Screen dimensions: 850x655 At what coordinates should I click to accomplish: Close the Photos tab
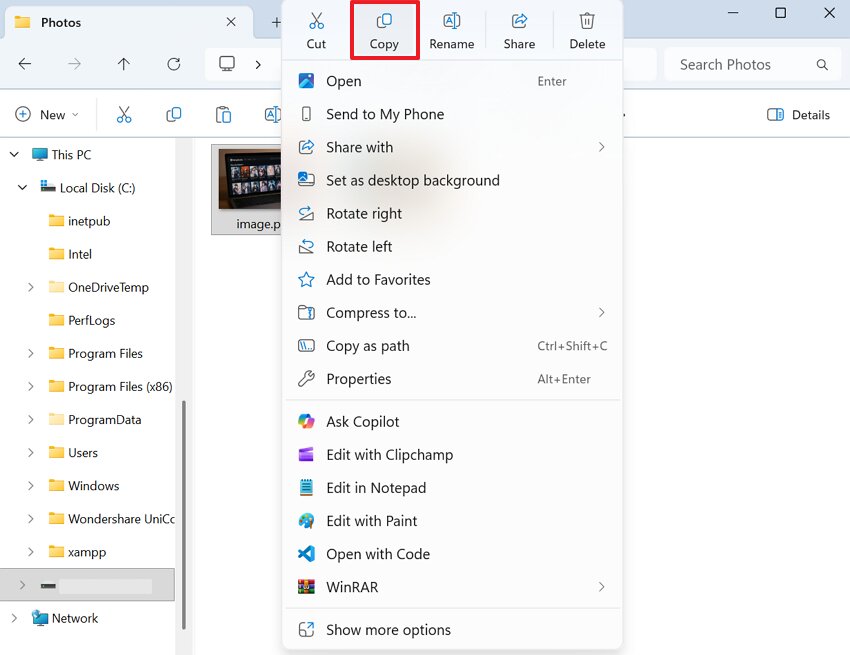[231, 22]
